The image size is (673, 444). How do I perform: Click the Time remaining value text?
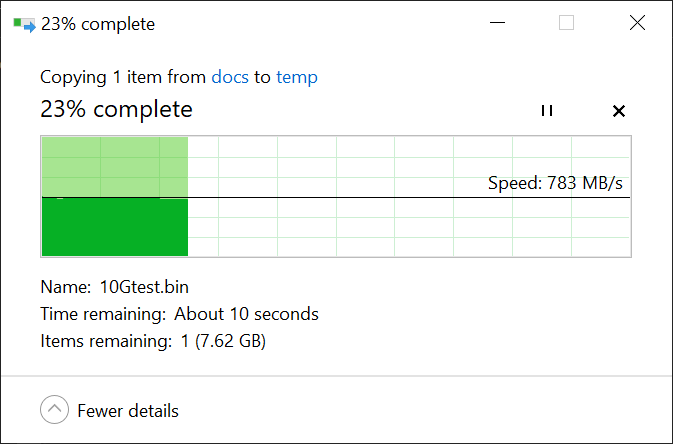pos(246,314)
